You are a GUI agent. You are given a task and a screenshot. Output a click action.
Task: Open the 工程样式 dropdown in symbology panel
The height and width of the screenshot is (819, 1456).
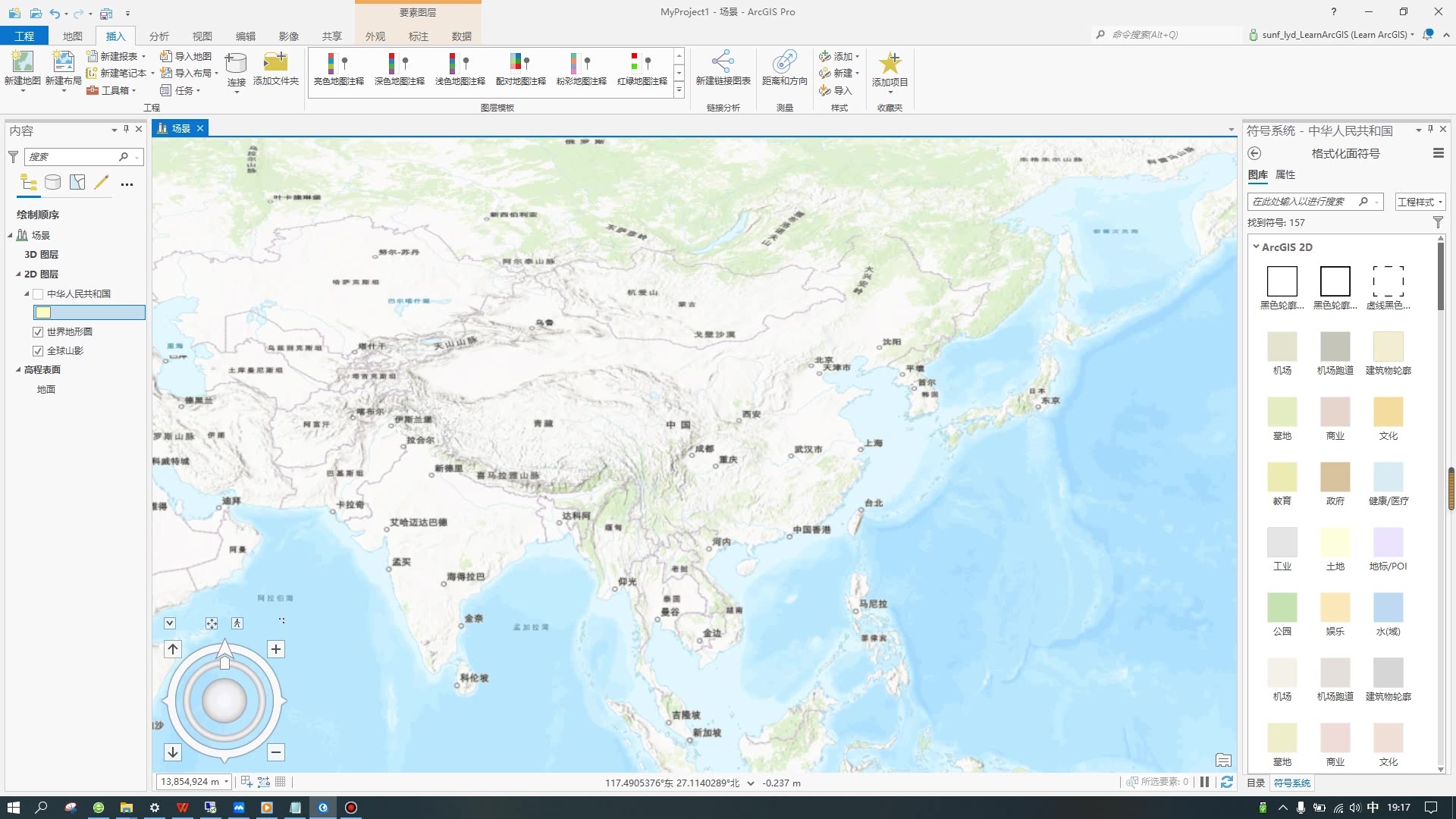click(1420, 201)
